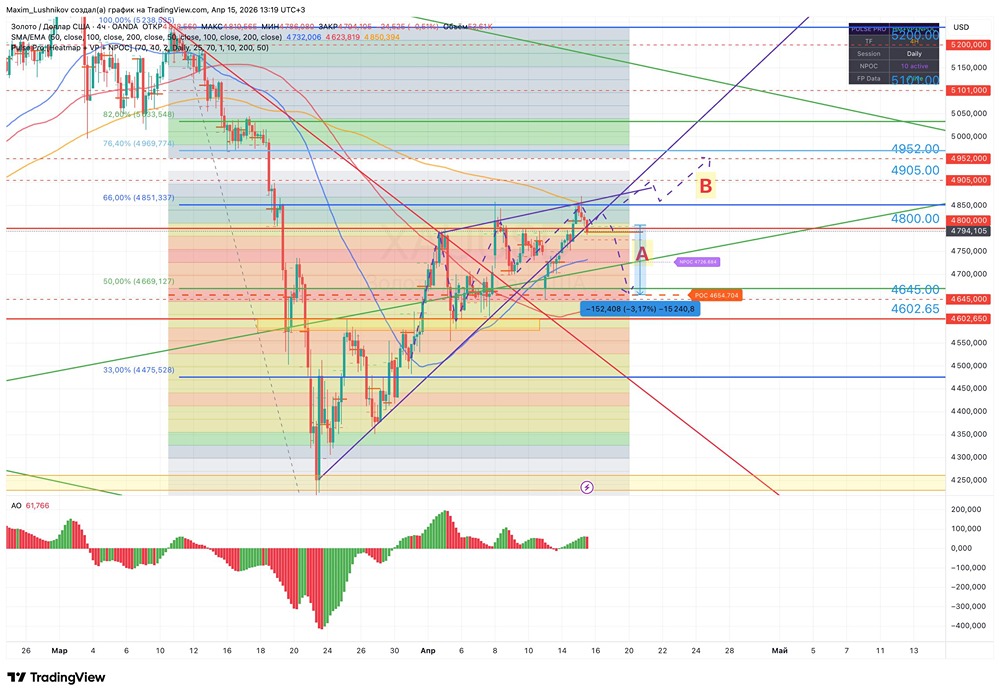This screenshot has width=1000, height=696.
Task: Click the 33,00% (4 475,528) Fibonacci label
Action: (x=138, y=370)
